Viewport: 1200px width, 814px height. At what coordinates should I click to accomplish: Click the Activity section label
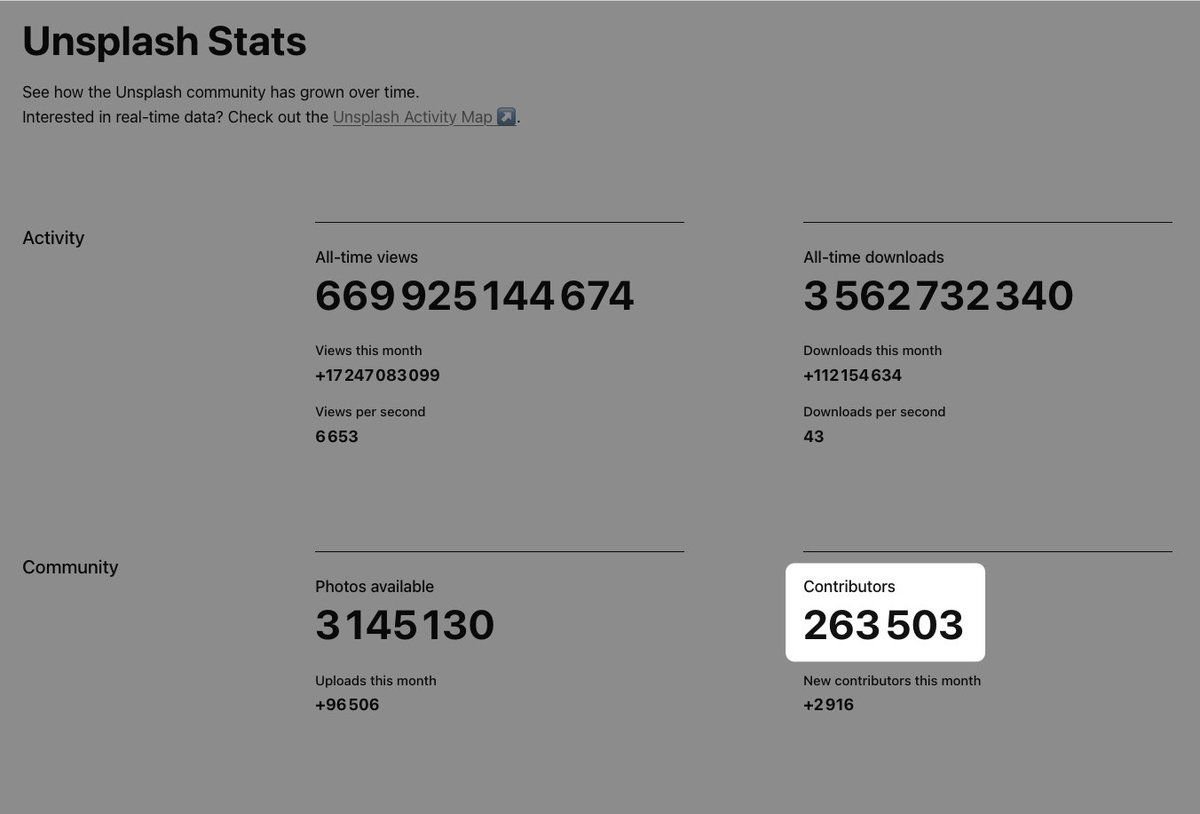[53, 238]
